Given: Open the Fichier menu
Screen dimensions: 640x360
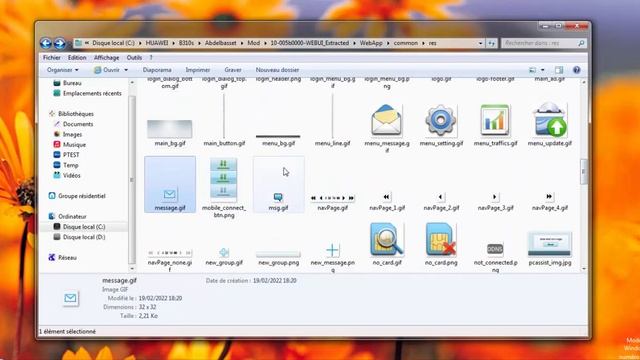Looking at the screenshot, I should (52, 58).
